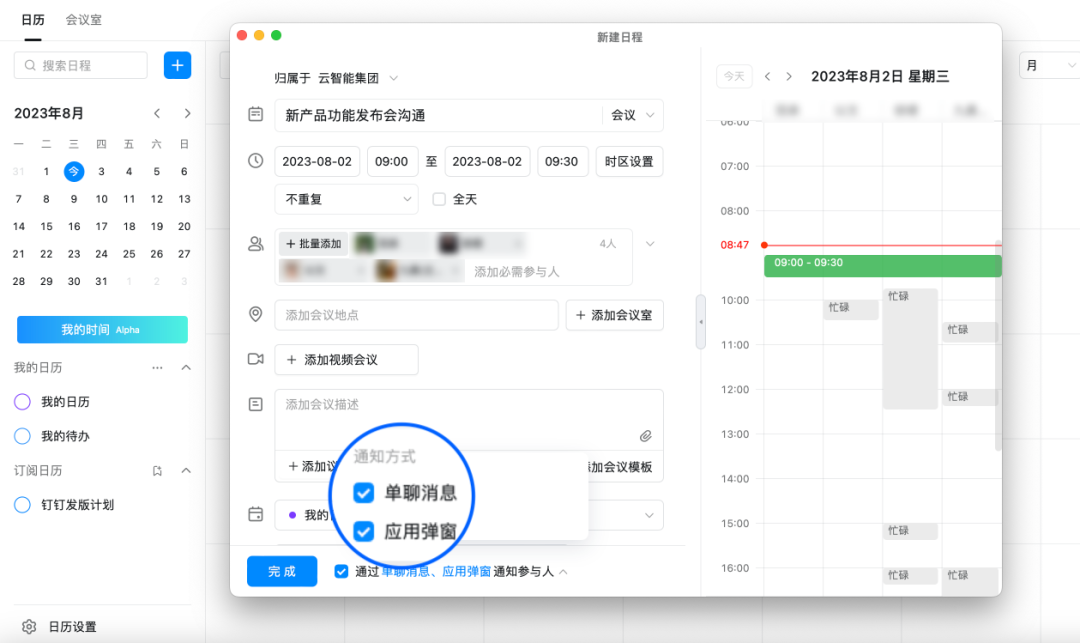
Task: Click the start time 09:00 field
Action: pos(392,162)
